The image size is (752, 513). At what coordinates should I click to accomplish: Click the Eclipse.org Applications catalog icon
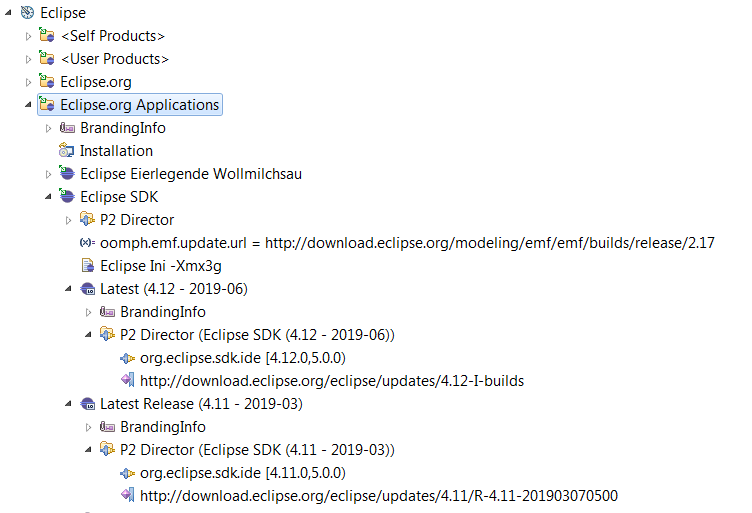pos(47,104)
